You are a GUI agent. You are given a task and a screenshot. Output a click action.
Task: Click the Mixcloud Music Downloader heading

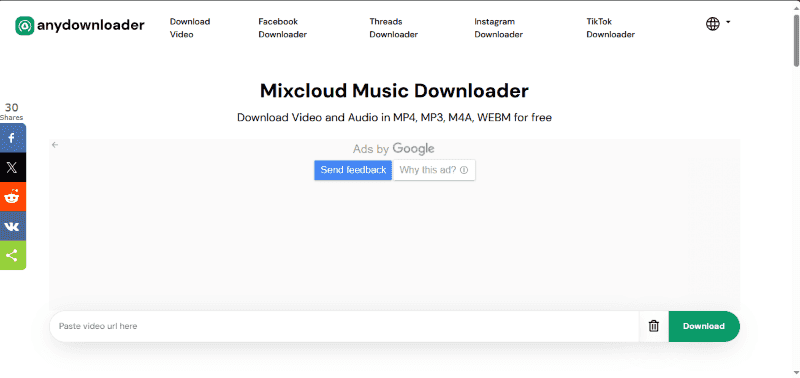coord(394,91)
